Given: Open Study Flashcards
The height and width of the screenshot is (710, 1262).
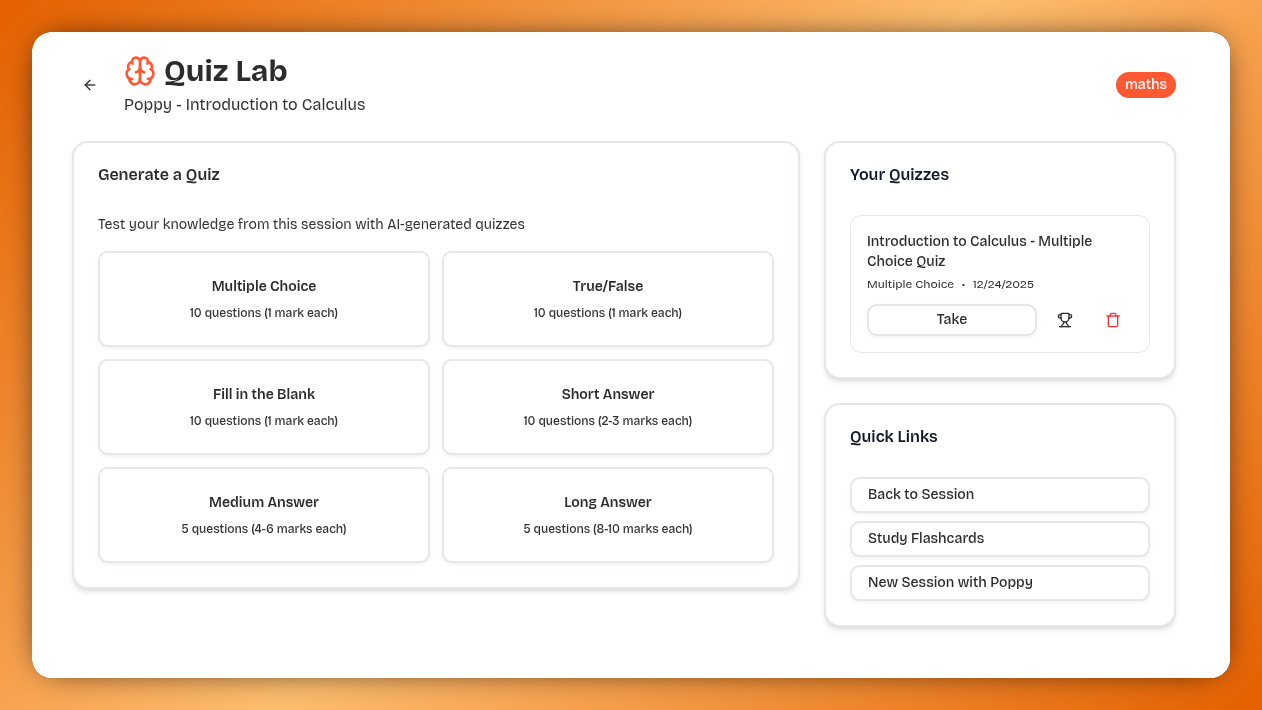Looking at the screenshot, I should point(999,538).
